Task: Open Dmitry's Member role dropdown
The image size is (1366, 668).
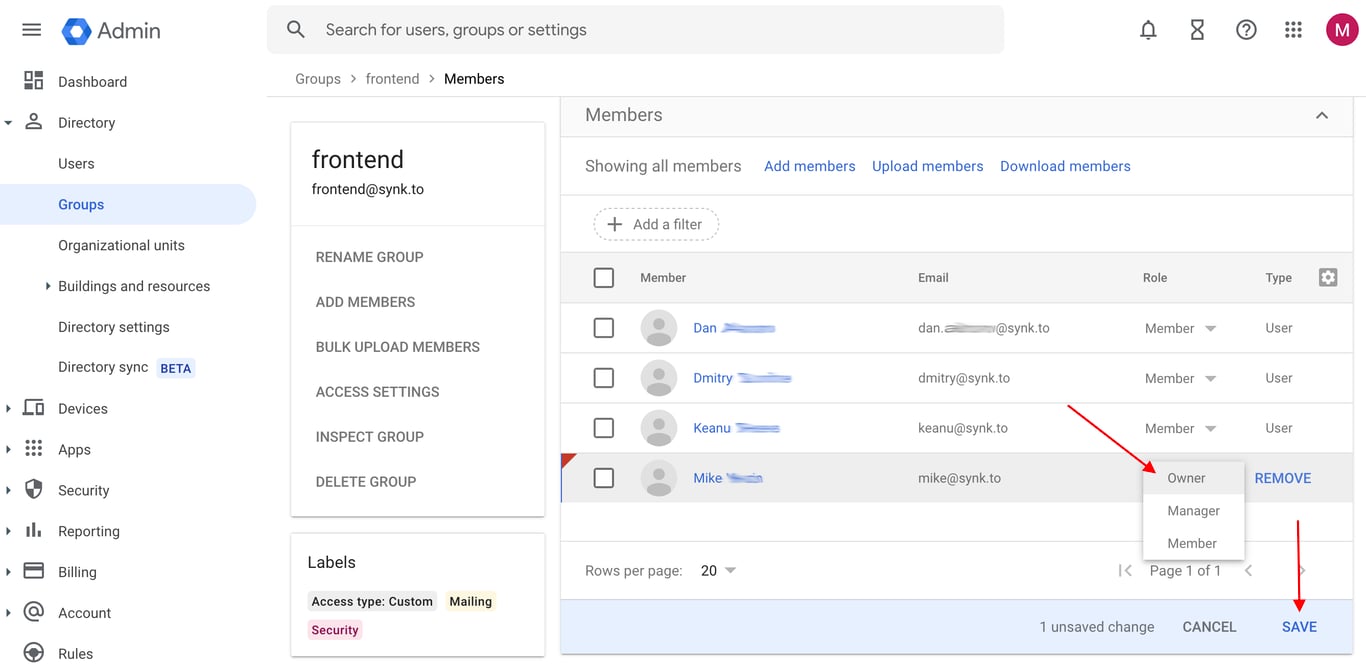Action: coord(1180,378)
